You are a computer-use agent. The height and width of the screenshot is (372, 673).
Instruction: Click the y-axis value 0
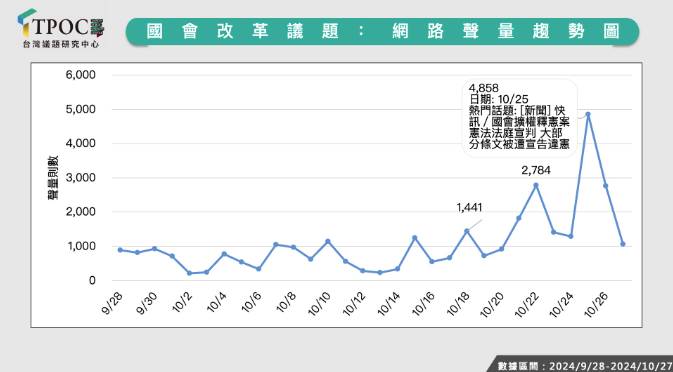tap(91, 281)
